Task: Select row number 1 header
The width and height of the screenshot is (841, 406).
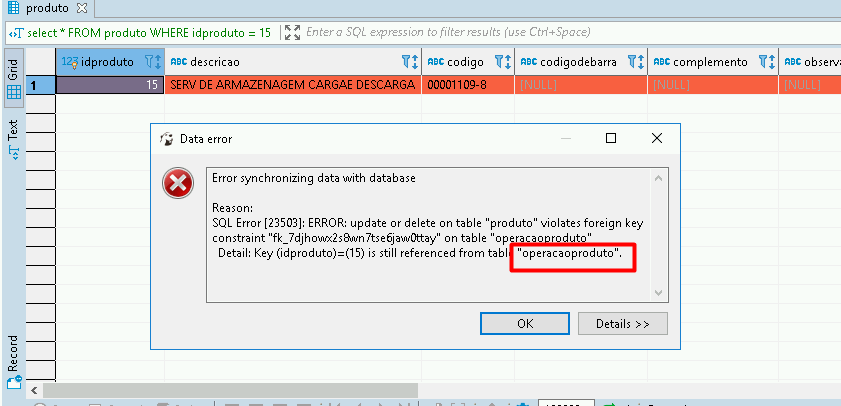Action: click(41, 85)
